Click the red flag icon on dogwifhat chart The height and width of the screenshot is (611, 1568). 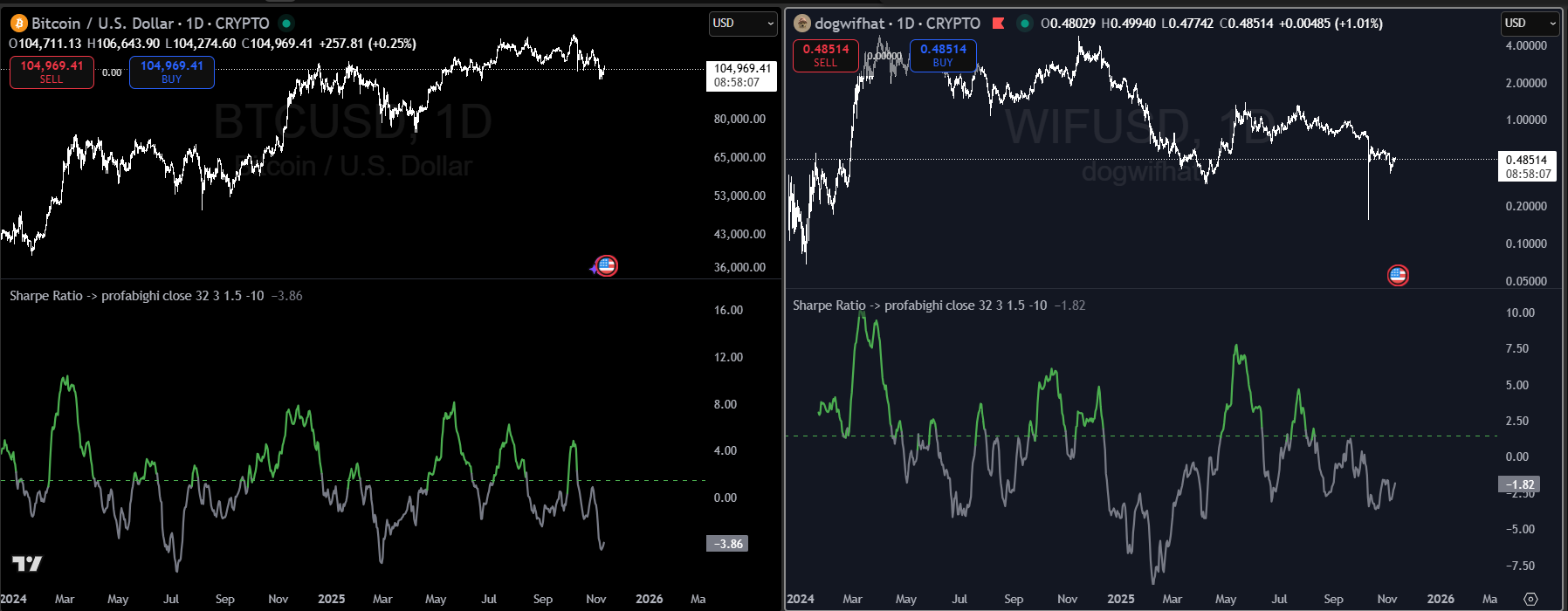pyautogui.click(x=999, y=24)
